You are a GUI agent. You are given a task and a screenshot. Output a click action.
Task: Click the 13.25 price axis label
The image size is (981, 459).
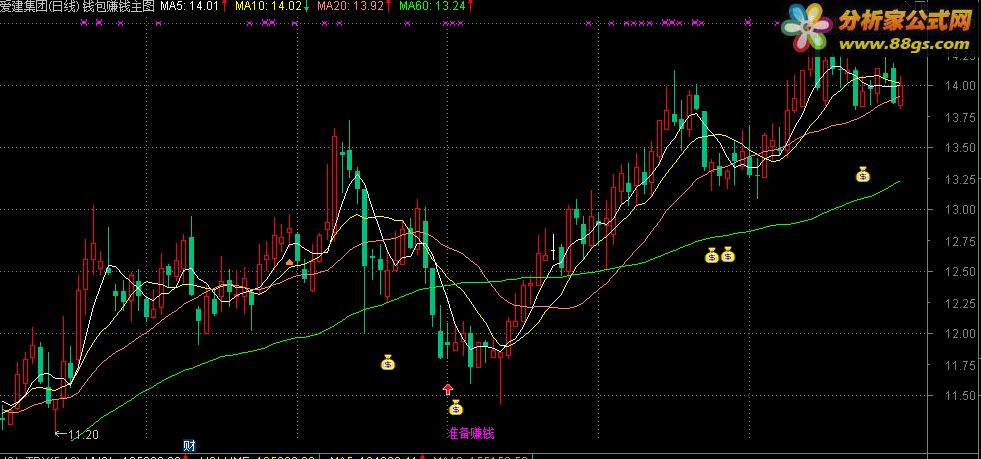958,179
